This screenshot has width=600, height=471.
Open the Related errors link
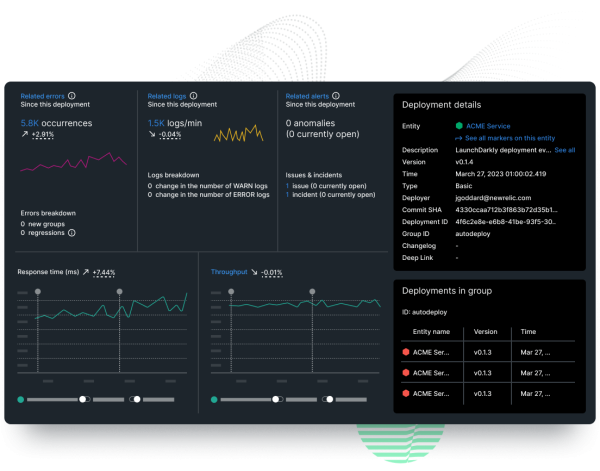42,96
